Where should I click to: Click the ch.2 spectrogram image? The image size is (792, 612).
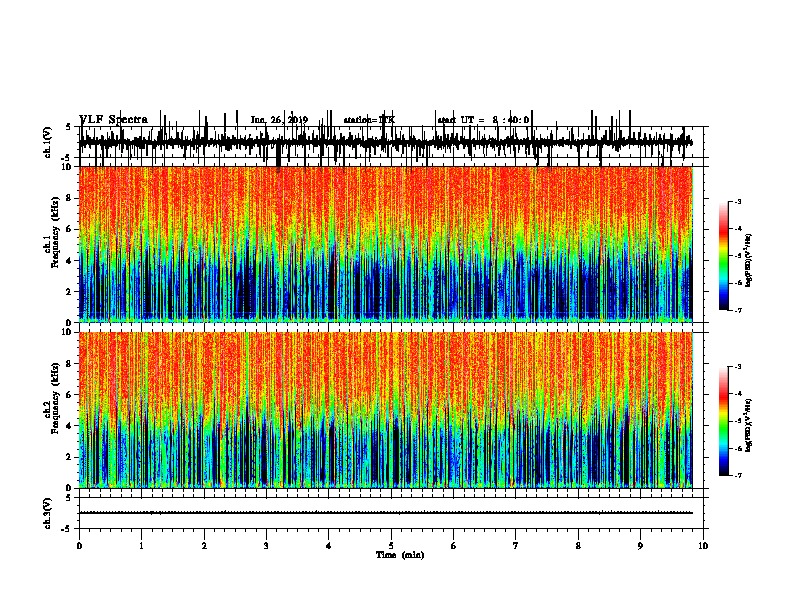386,410
